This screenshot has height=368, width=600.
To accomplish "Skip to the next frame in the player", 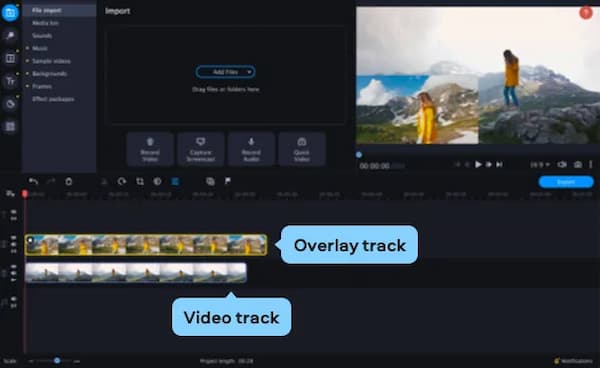I will [x=489, y=164].
